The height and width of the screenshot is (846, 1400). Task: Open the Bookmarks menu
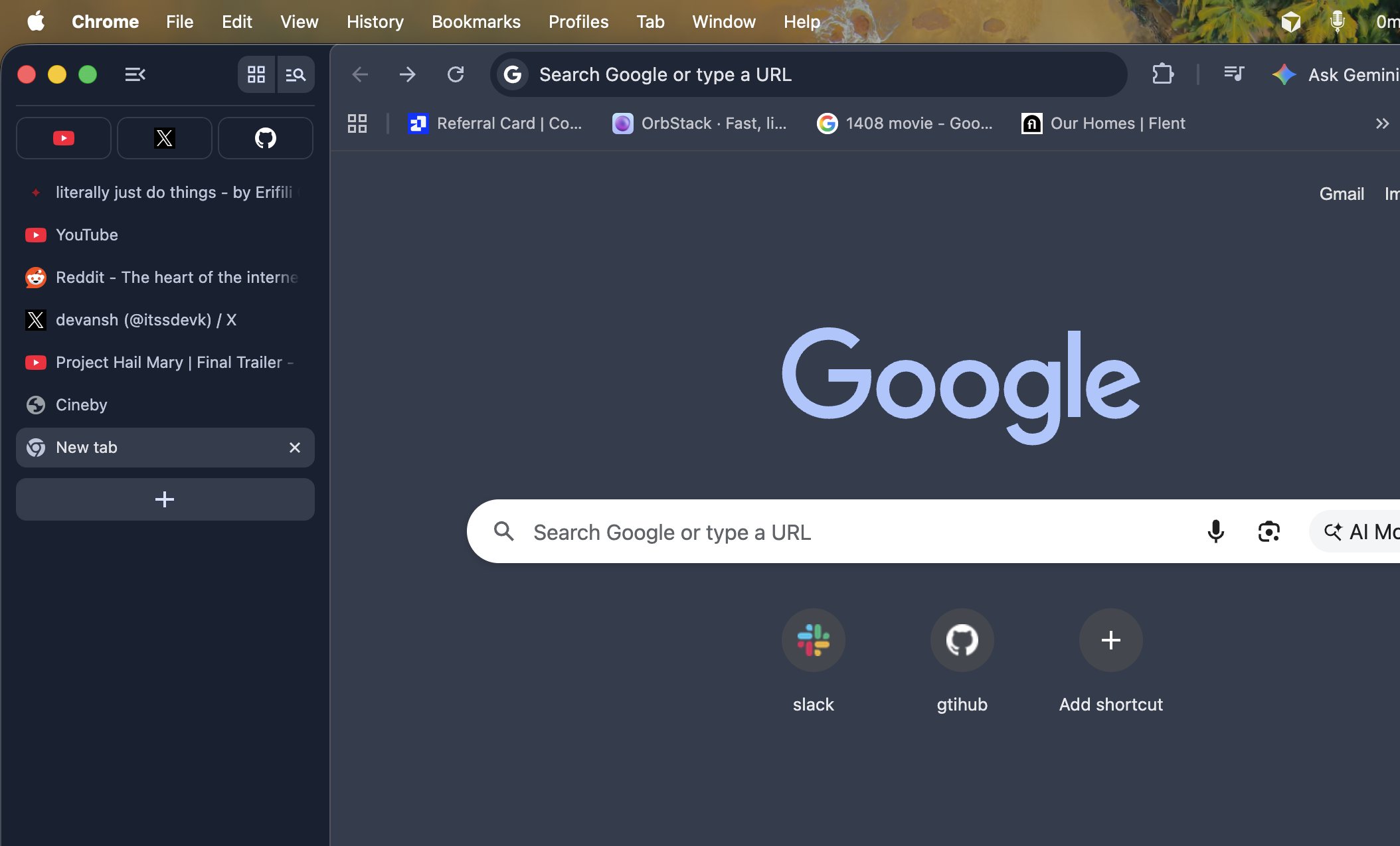point(476,22)
